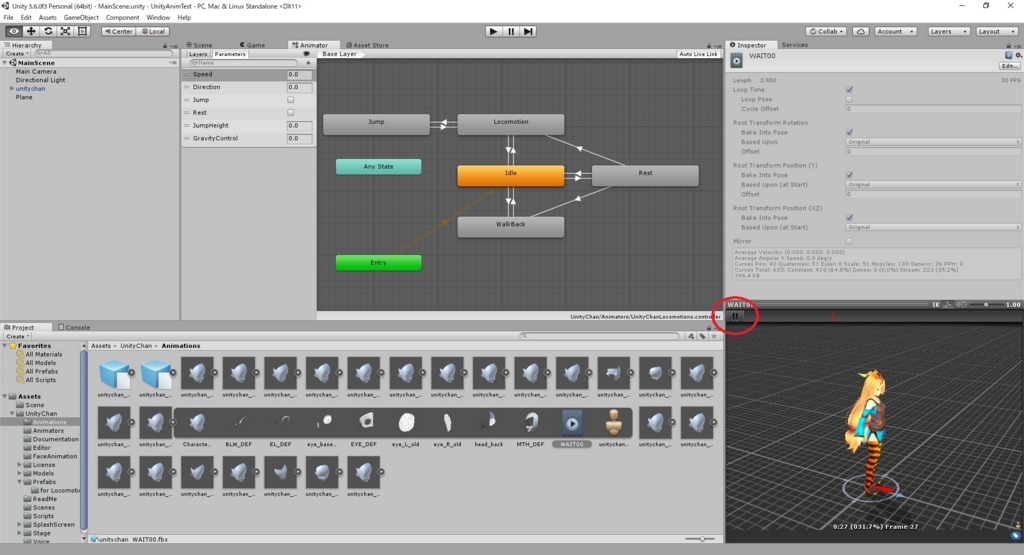Open the Collab dropdown
Viewport: 1024px width, 555px height.
827,31
